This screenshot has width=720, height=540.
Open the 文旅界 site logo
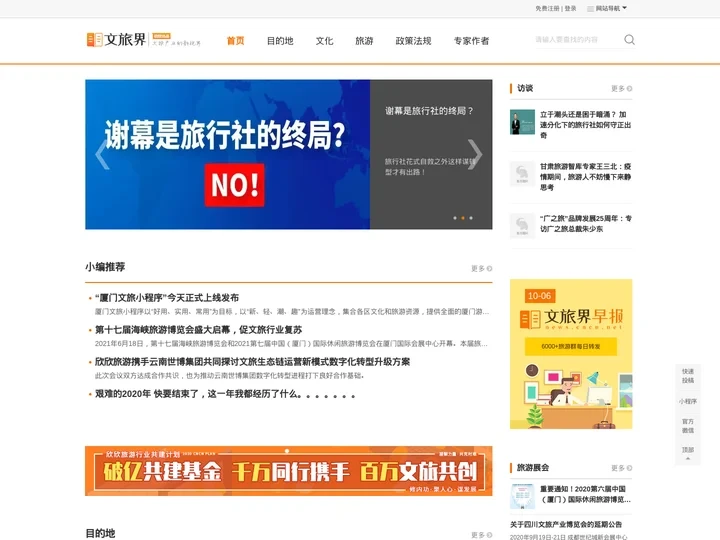point(143,39)
